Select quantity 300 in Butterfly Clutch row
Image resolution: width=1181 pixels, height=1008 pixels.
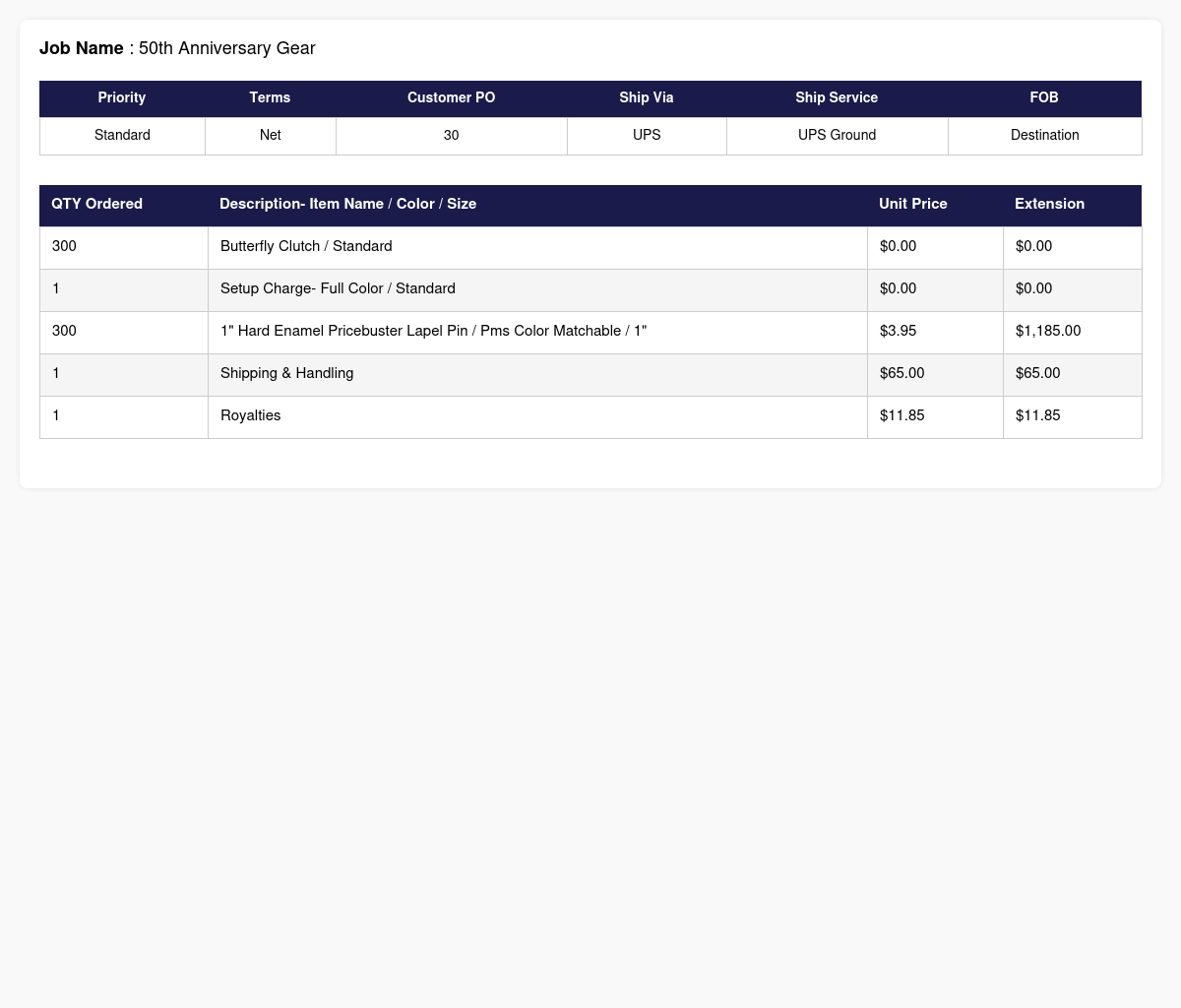(124, 247)
